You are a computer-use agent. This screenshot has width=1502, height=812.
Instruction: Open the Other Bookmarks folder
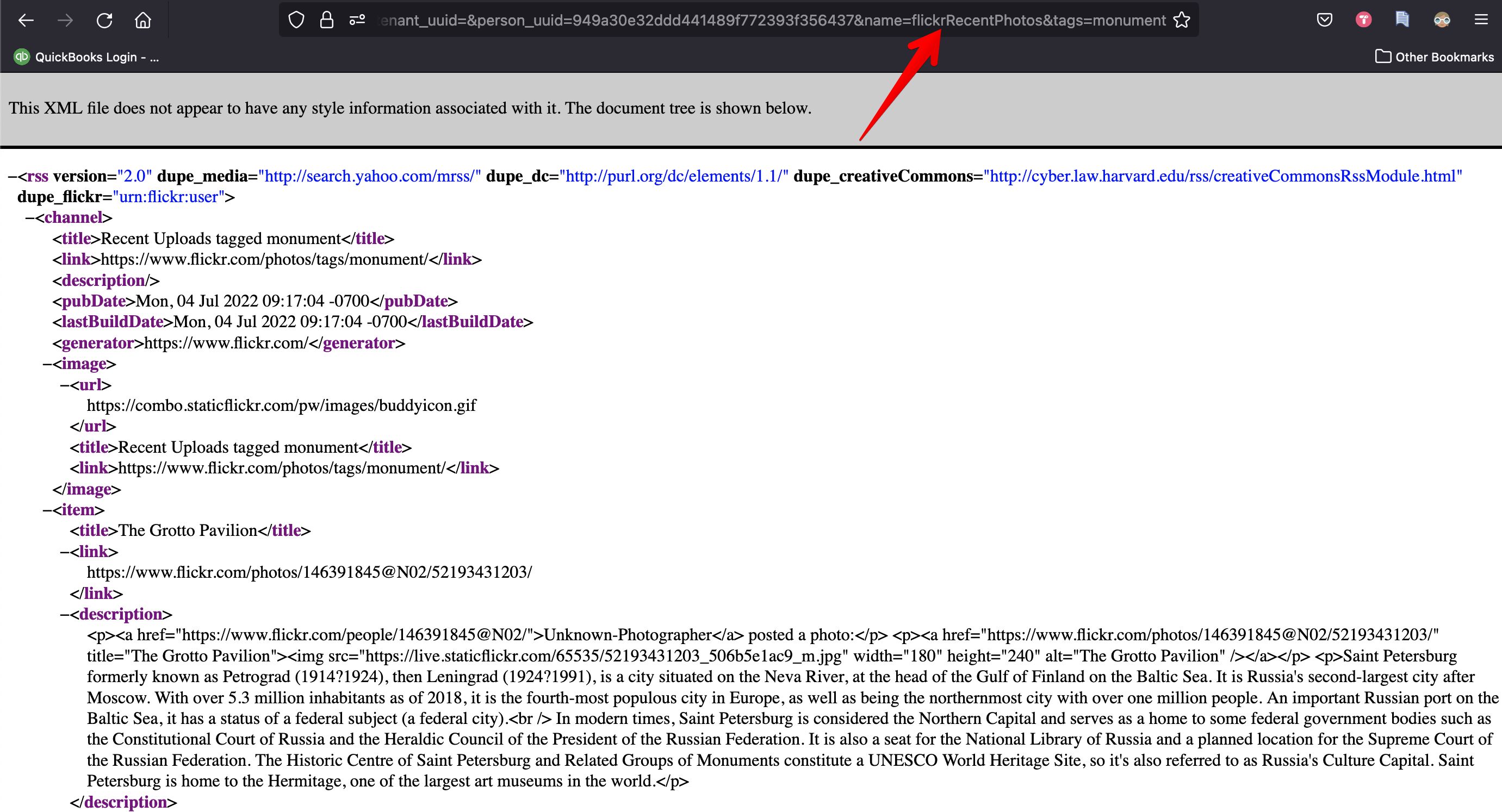[x=1435, y=57]
